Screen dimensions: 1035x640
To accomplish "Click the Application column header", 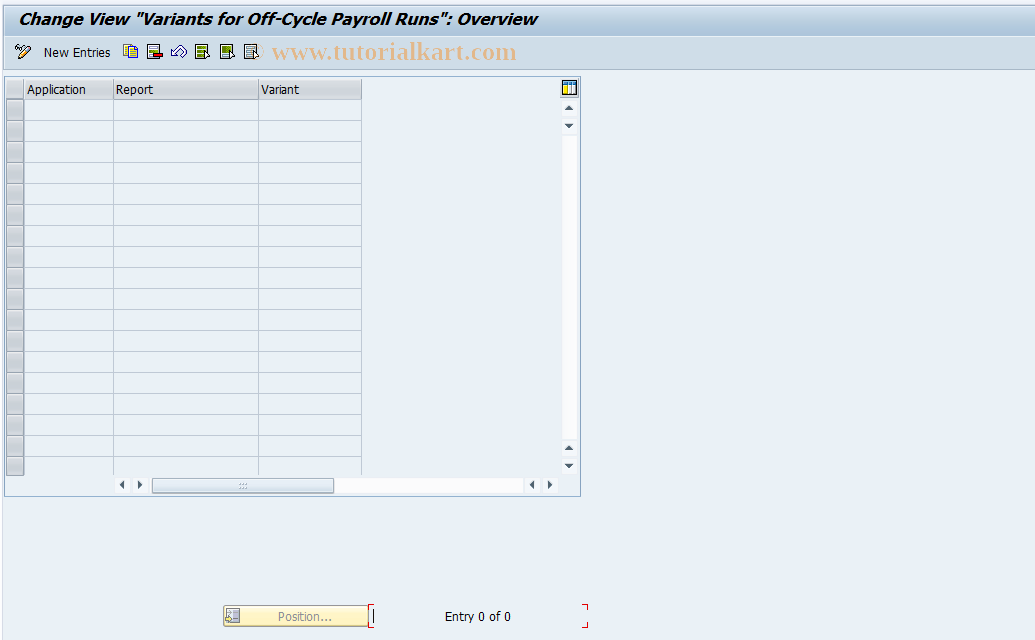I will tap(69, 90).
